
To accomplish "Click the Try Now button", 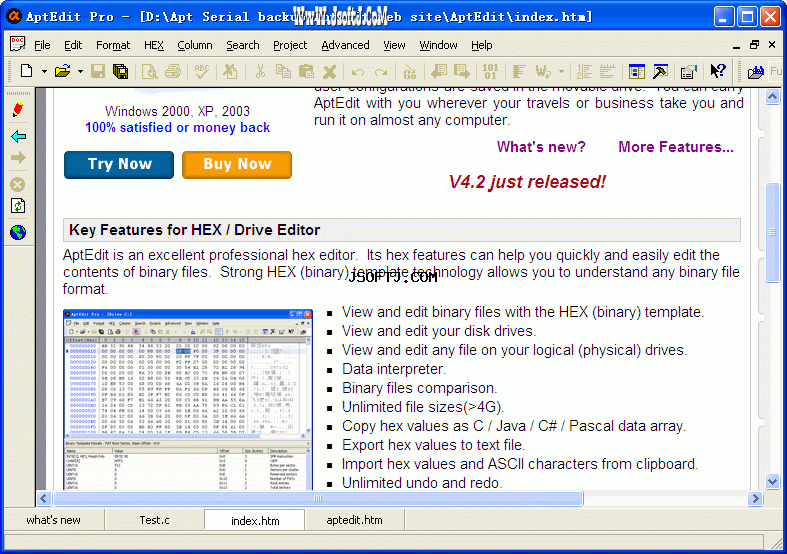I will coord(119,165).
